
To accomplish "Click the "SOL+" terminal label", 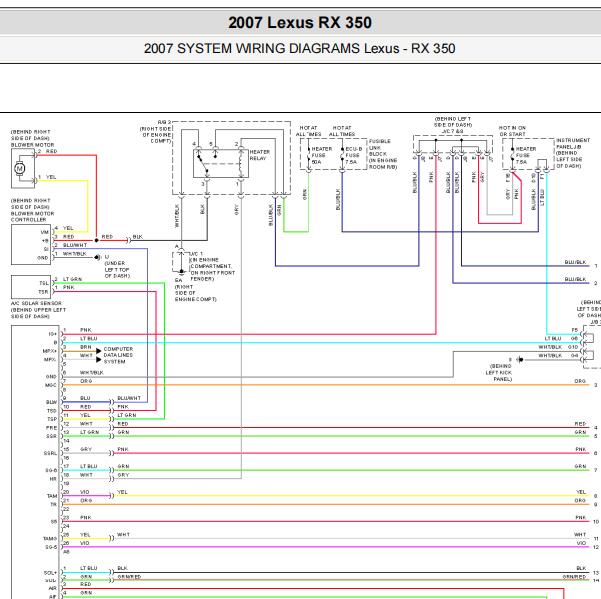I will [x=50, y=573].
